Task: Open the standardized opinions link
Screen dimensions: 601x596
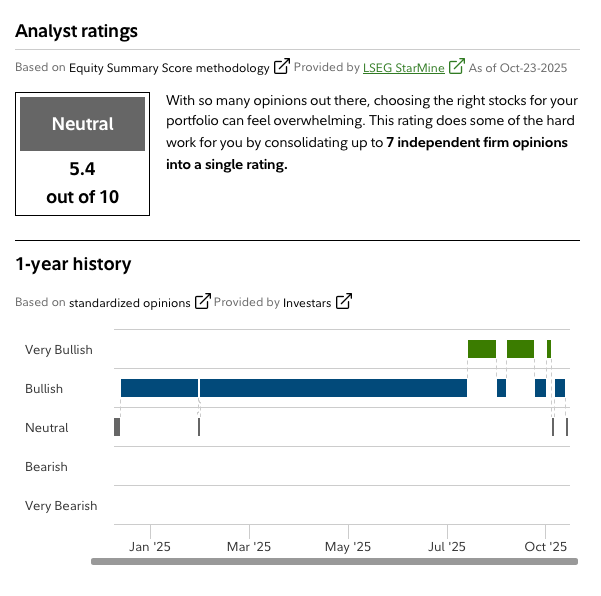Action: 129,302
